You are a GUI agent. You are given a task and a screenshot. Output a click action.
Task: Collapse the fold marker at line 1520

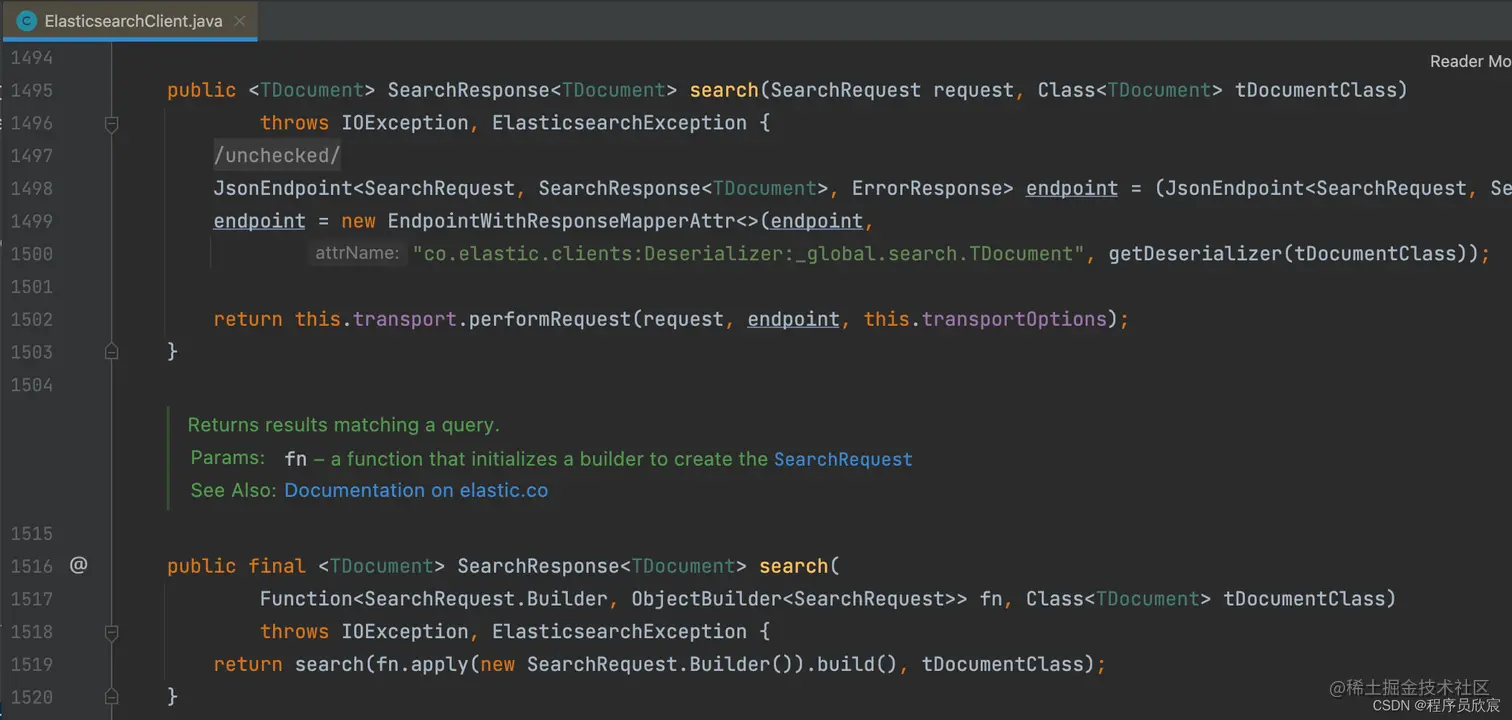tap(111, 697)
